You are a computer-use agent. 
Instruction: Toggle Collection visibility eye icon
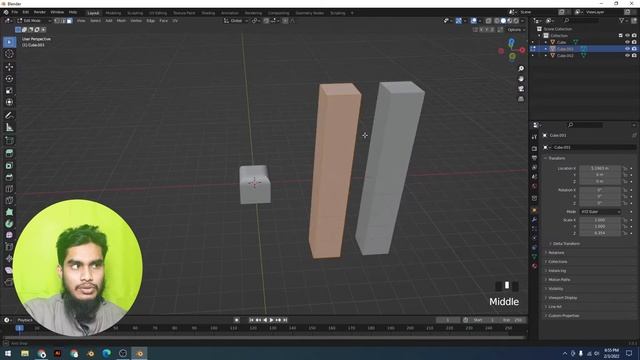click(627, 36)
